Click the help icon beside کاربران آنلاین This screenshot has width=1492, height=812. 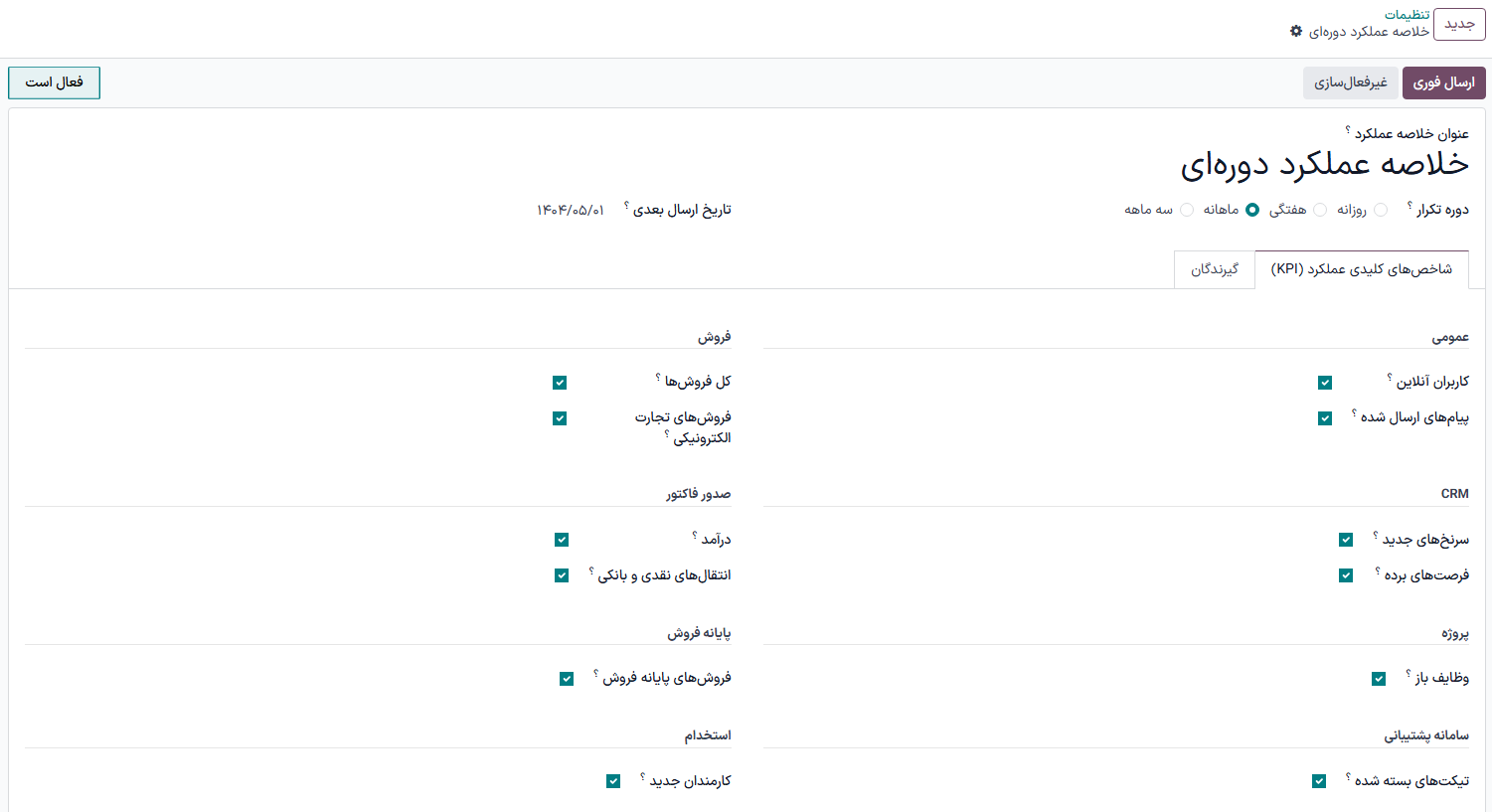[1390, 377]
